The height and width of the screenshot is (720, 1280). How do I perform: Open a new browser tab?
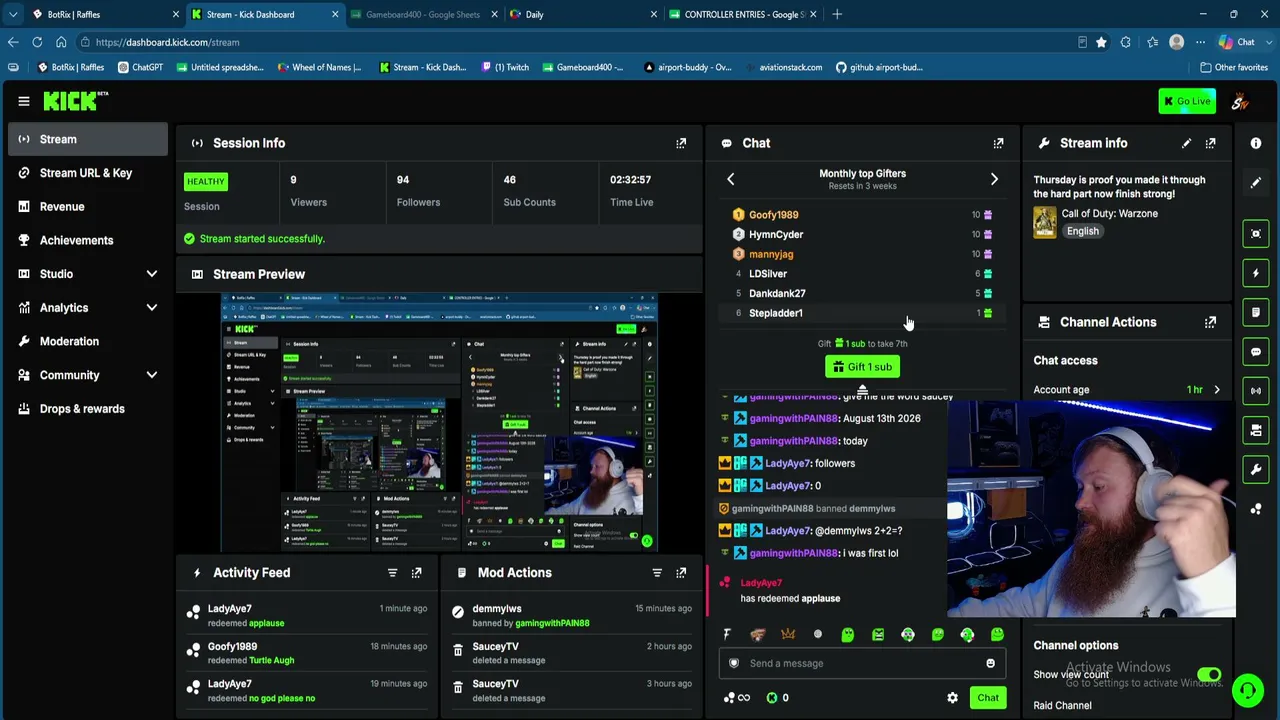(837, 14)
